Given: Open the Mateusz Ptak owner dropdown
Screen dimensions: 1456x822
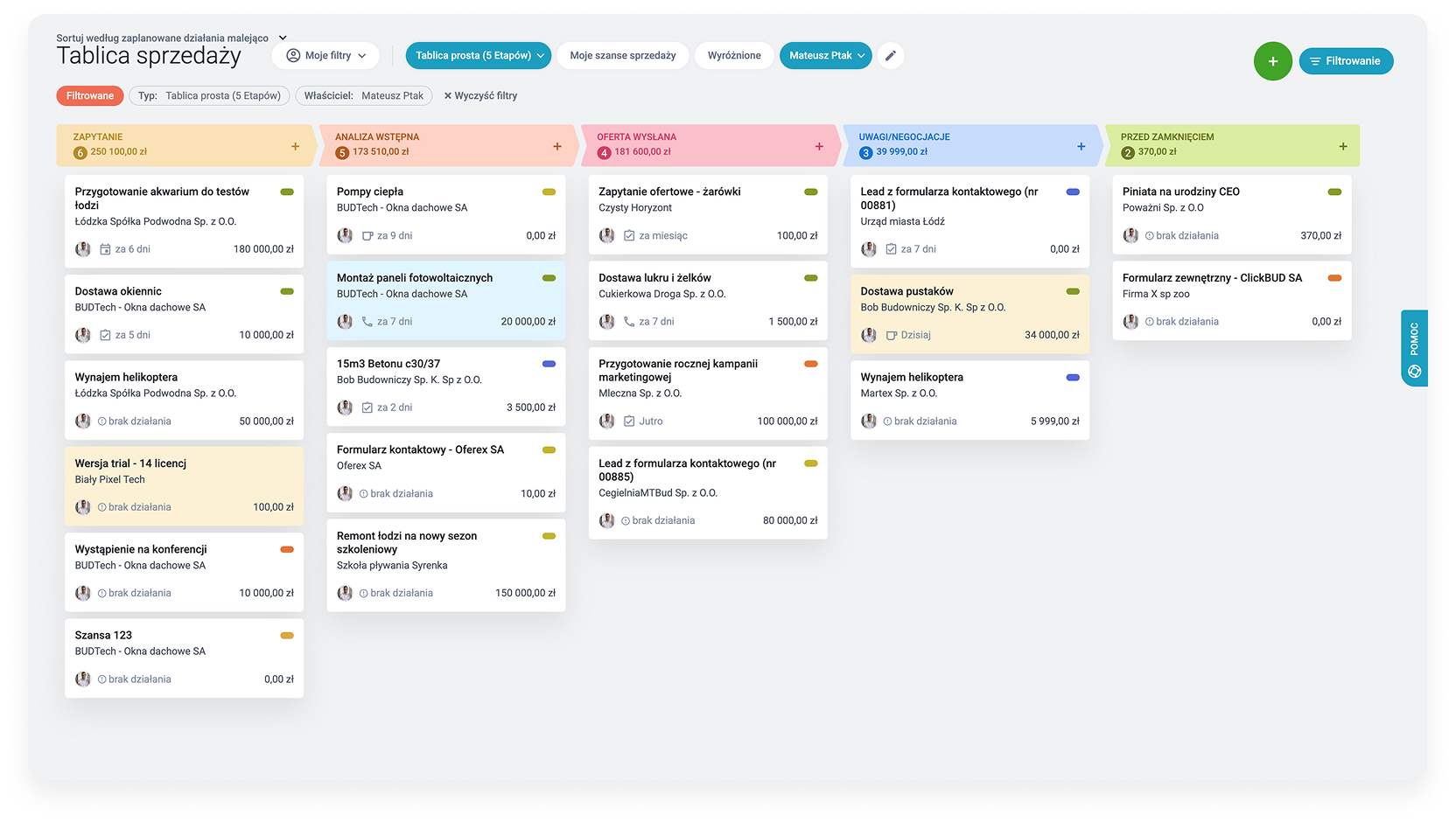Looking at the screenshot, I should point(826,55).
